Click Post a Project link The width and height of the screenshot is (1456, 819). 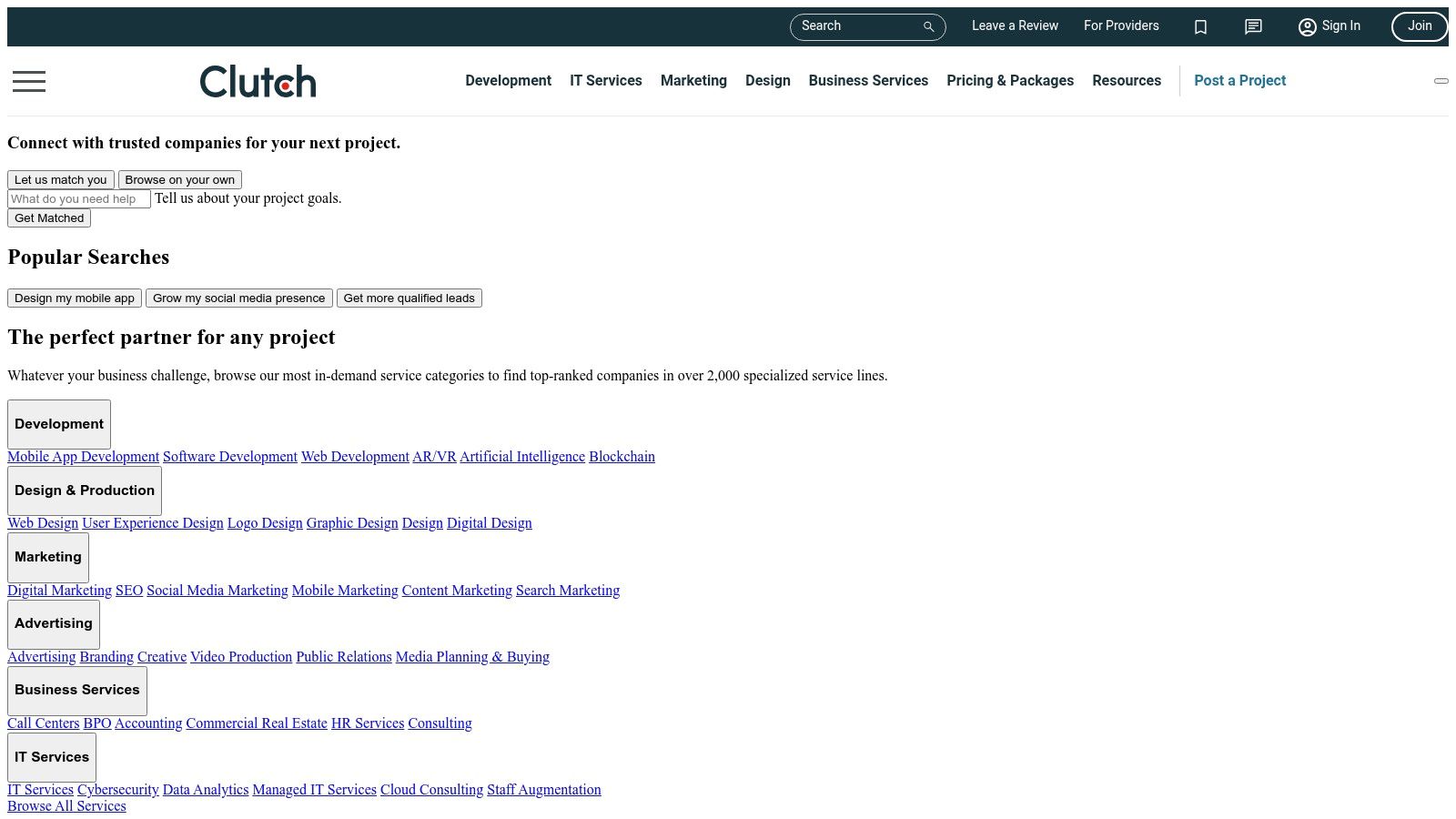(1239, 80)
